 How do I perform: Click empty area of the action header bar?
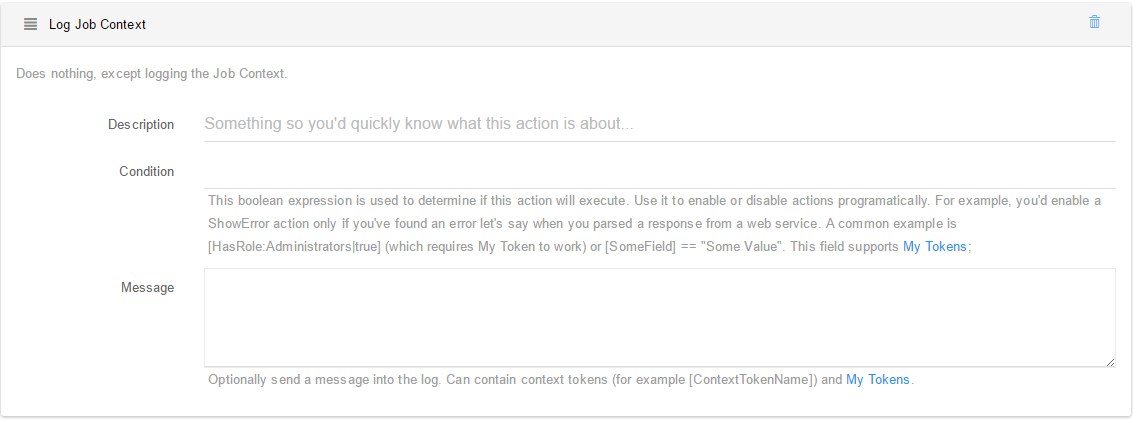616,24
